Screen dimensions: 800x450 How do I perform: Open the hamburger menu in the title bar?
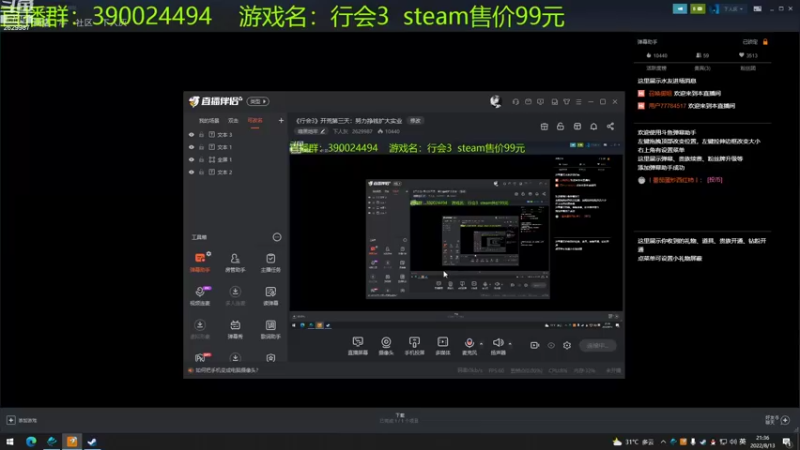click(579, 102)
